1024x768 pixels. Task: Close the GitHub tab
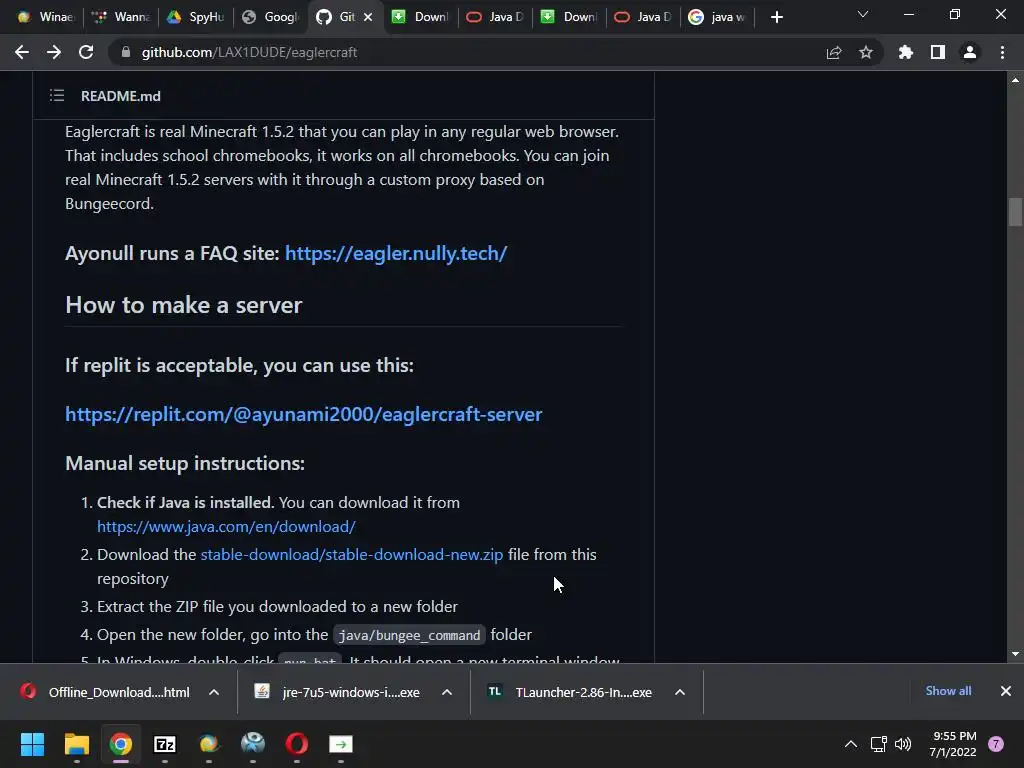(368, 17)
